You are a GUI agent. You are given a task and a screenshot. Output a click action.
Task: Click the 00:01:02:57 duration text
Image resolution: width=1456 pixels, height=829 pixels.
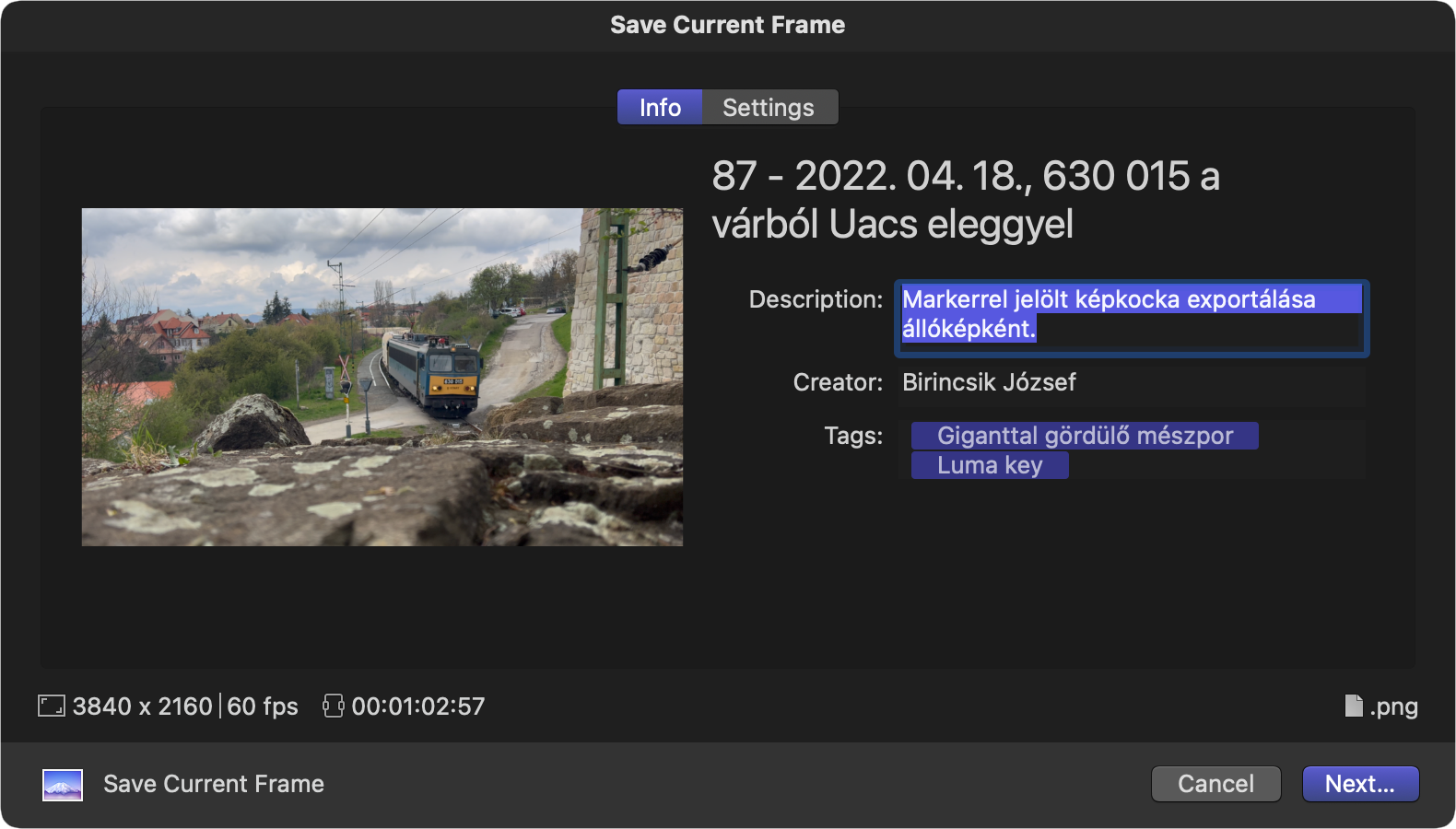[x=418, y=706]
